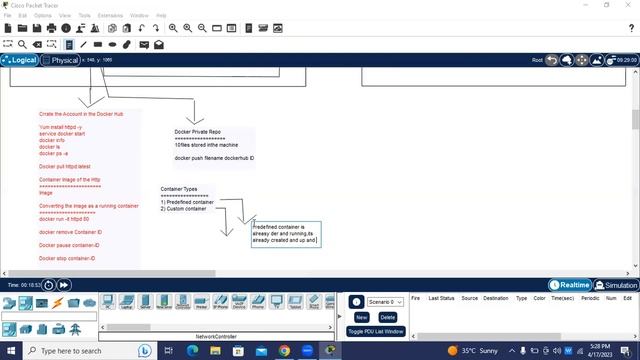Click the Delete scenario button
Image resolution: width=640 pixels, height=360 pixels.
[x=387, y=317]
